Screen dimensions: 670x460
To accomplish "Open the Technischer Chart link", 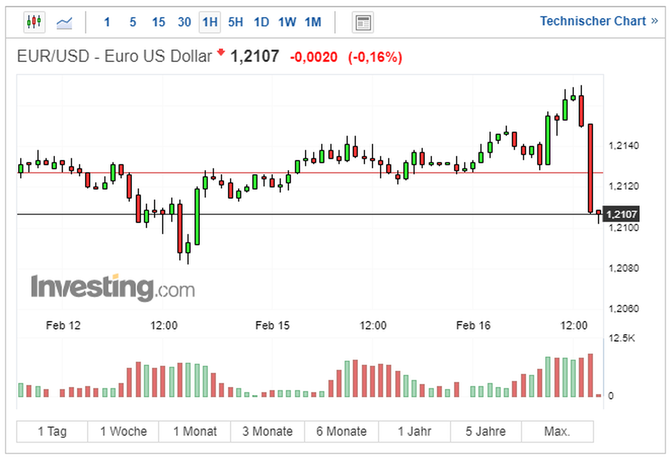I will [599, 21].
